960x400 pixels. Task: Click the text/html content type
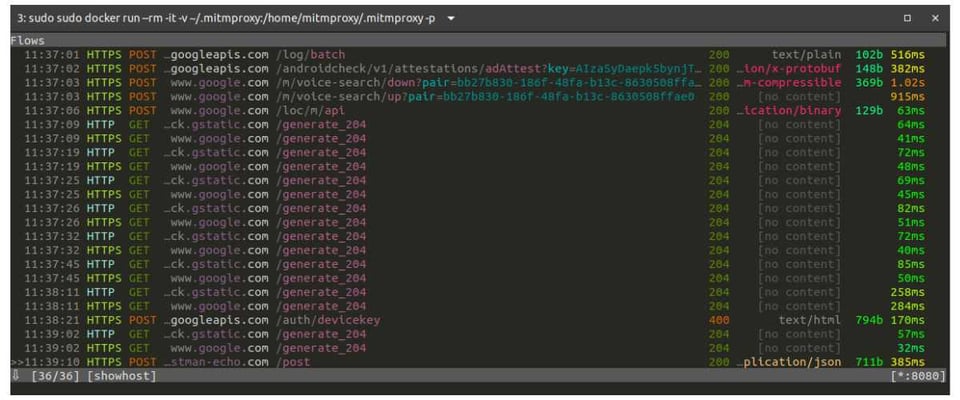(809, 320)
